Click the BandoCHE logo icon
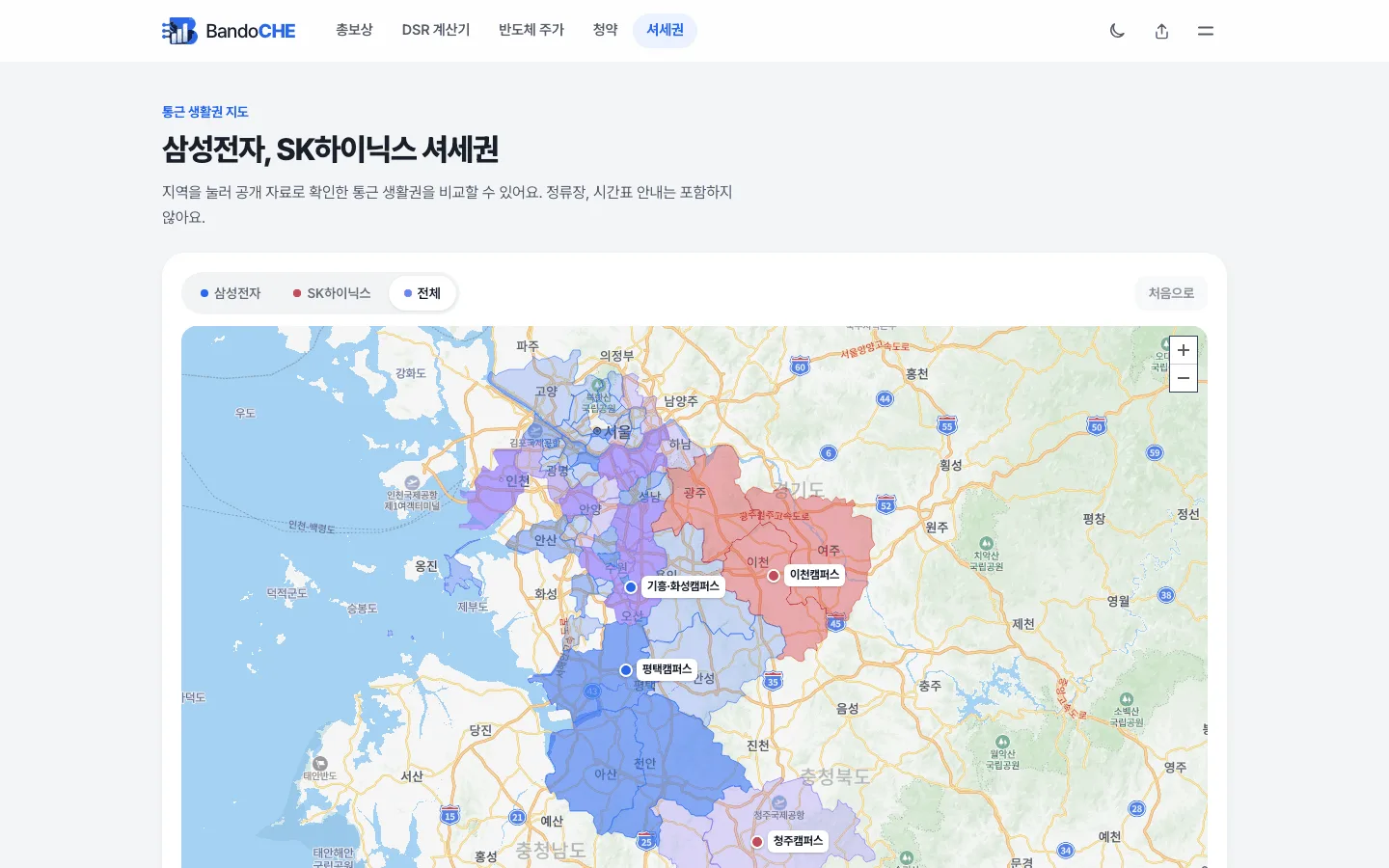This screenshot has width=1389, height=868. [x=179, y=31]
